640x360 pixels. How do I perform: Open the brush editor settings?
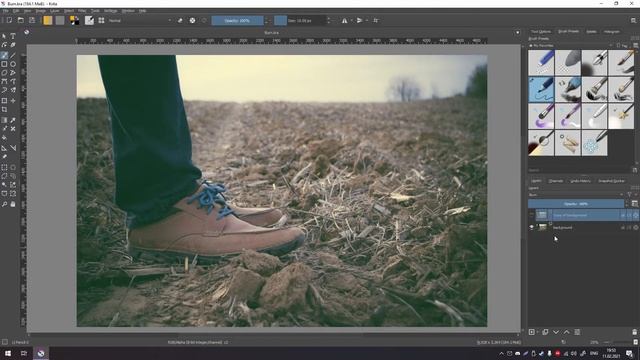click(x=89, y=20)
